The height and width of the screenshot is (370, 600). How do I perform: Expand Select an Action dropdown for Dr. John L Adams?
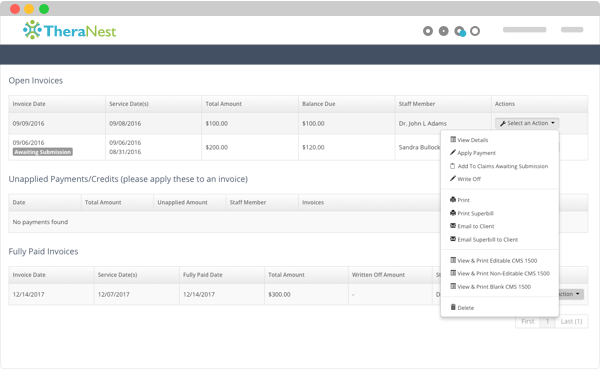tap(527, 123)
